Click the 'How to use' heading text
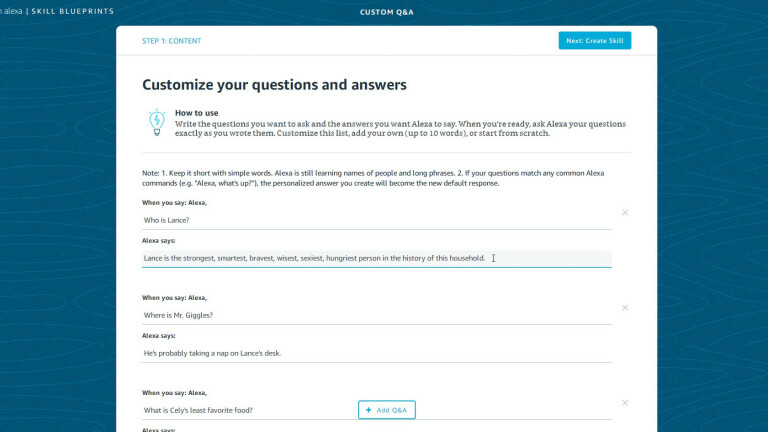Image resolution: width=768 pixels, height=432 pixels. (x=196, y=113)
